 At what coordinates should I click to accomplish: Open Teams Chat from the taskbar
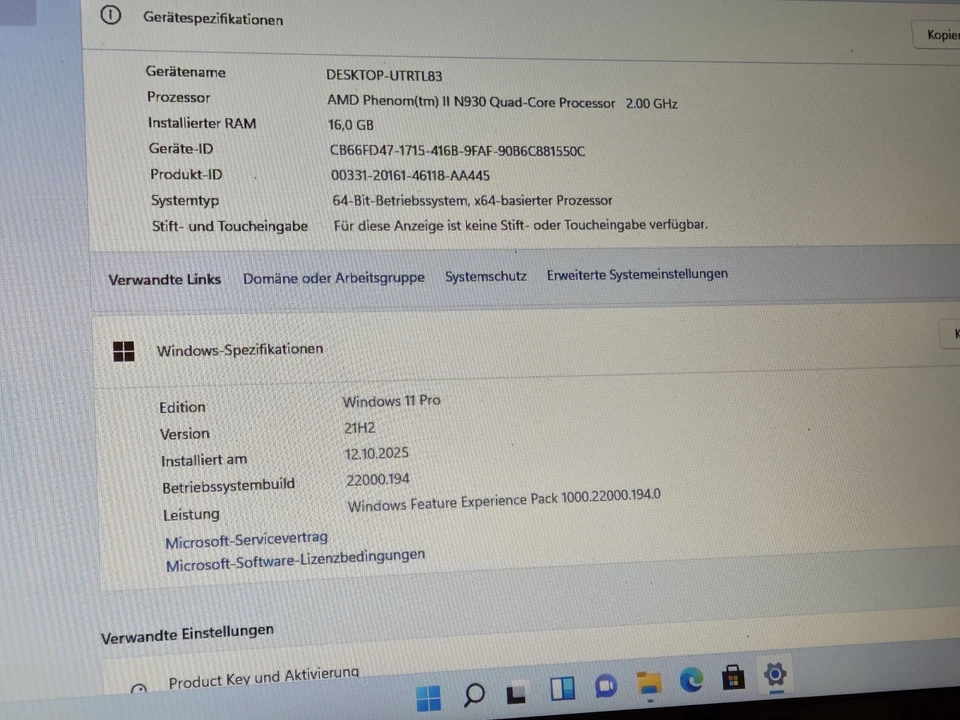605,687
